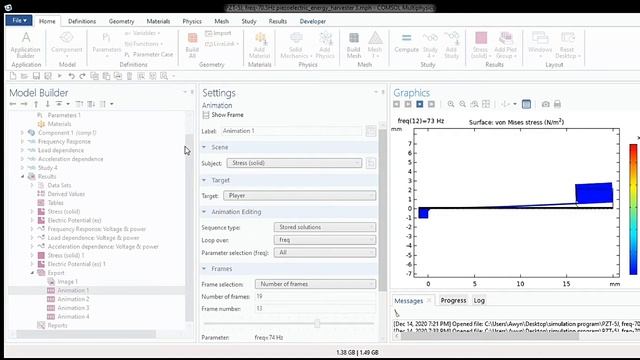Screen dimensions: 640x360
Task: Open Loop over freq dropdown
Action: pyautogui.click(x=325, y=240)
